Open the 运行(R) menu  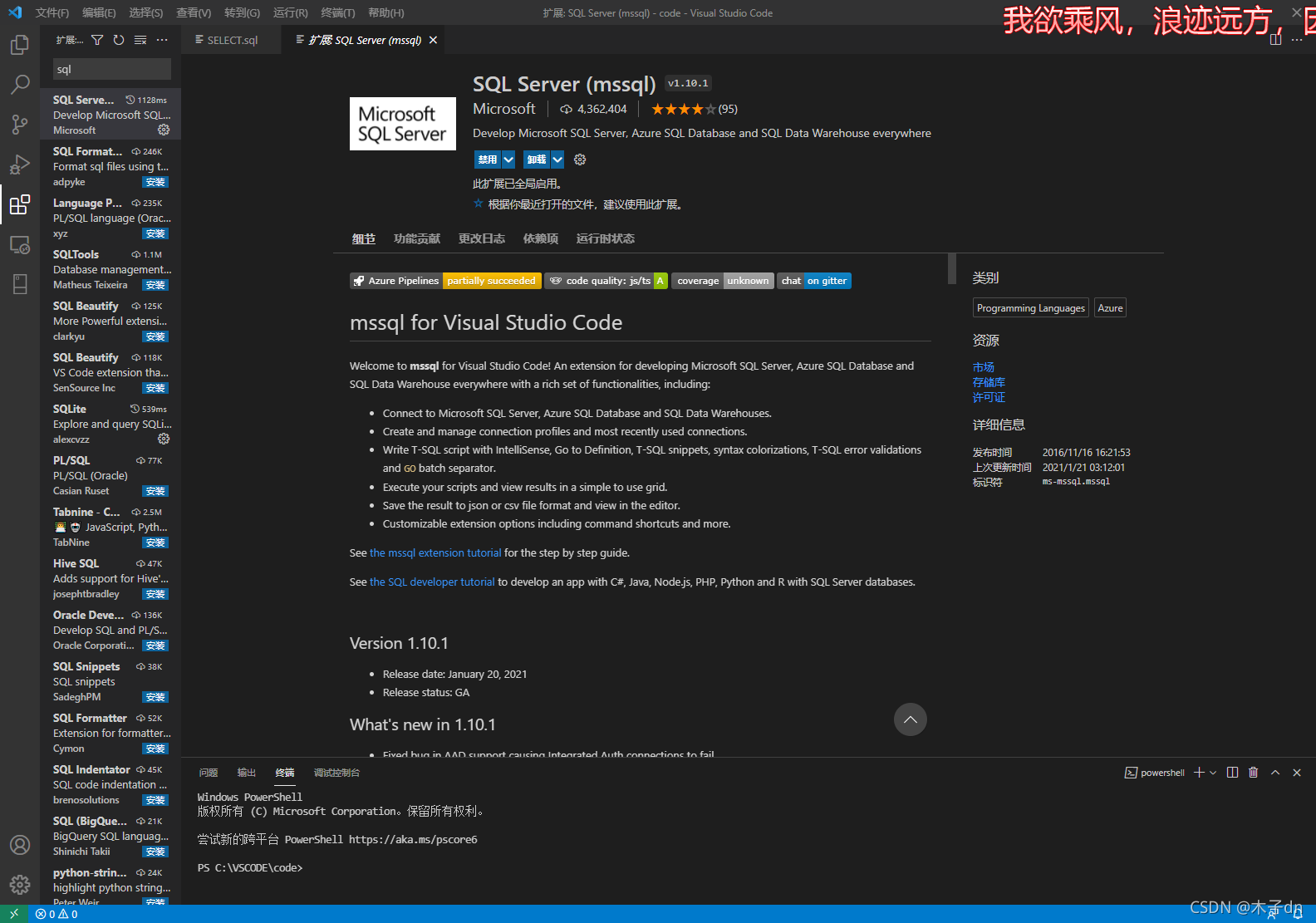[290, 12]
